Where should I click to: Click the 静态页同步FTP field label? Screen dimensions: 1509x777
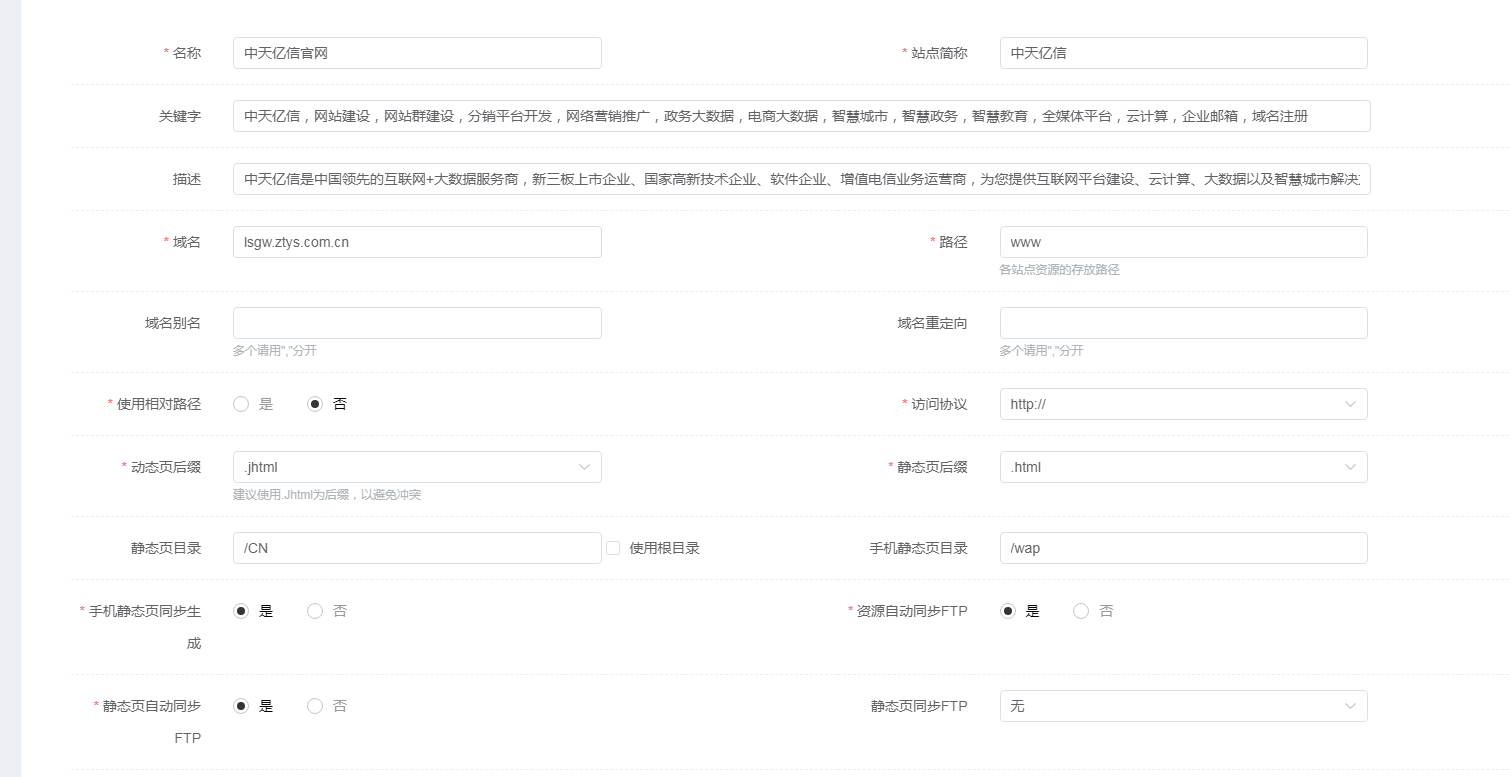(919, 706)
